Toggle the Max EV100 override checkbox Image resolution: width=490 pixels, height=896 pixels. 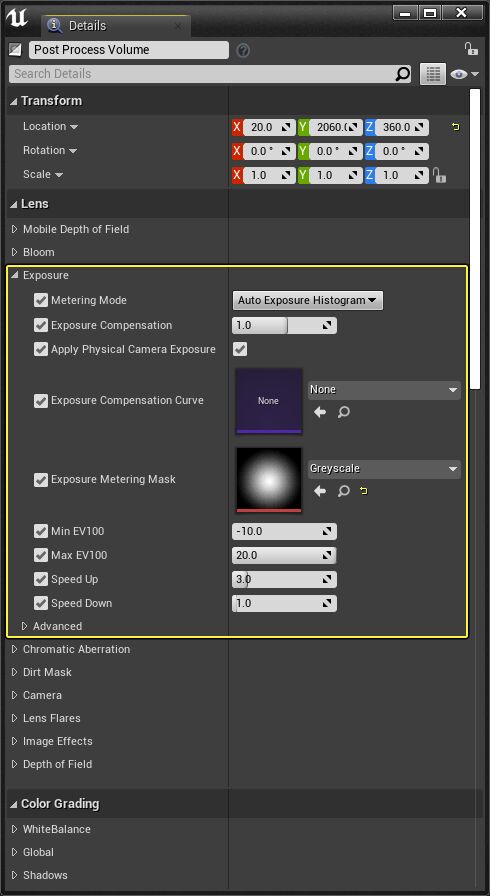[x=41, y=555]
